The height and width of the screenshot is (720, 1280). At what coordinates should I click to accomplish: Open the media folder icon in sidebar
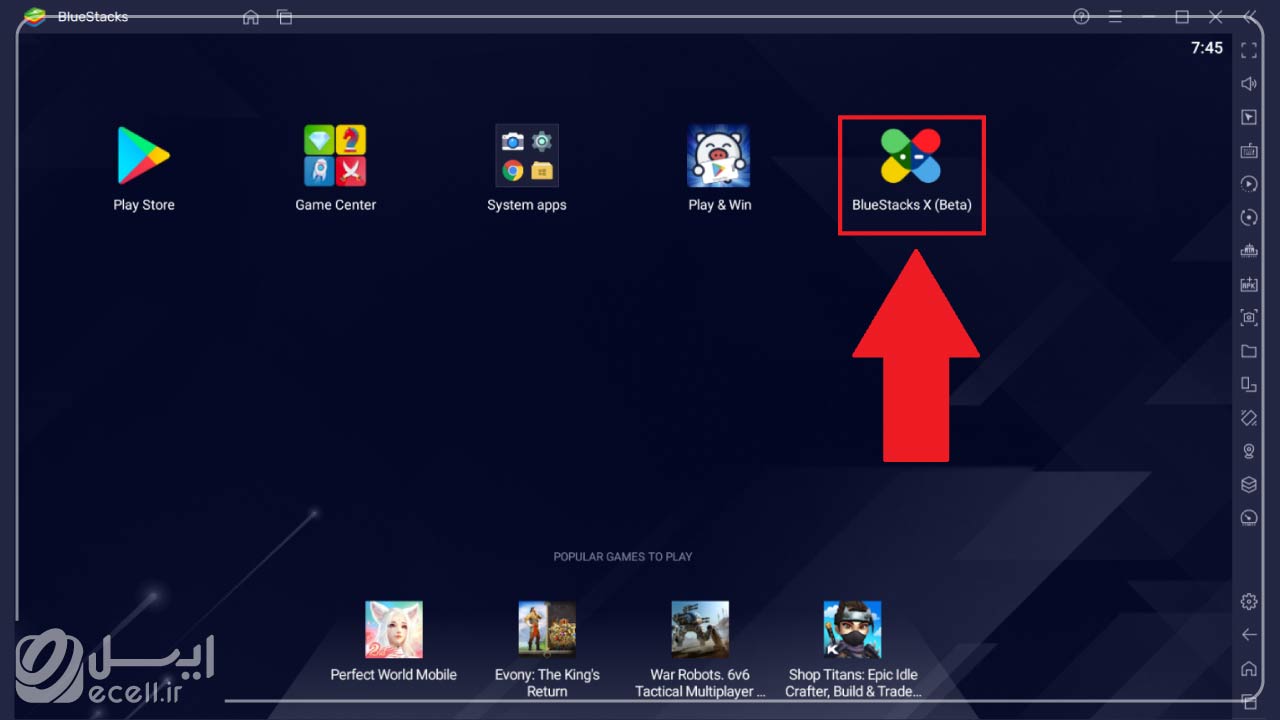tap(1249, 351)
